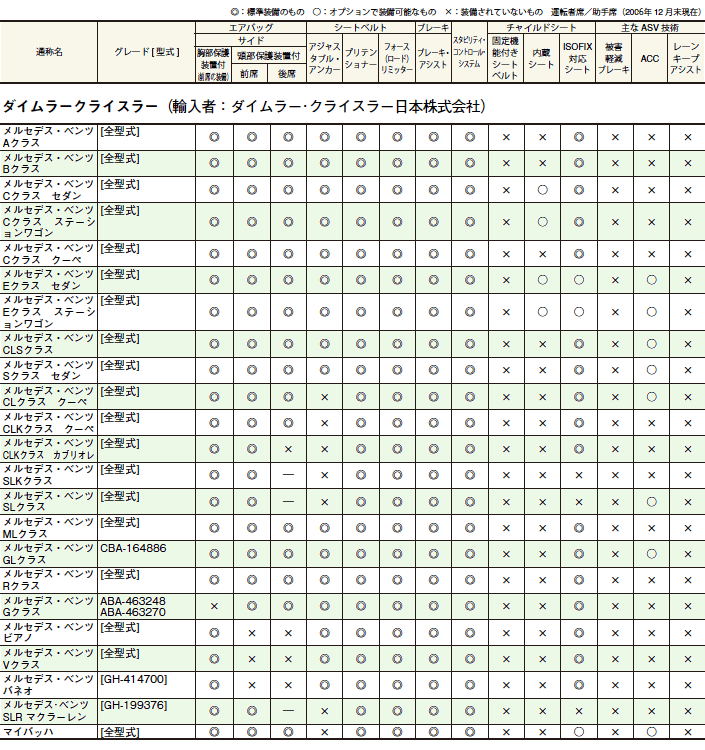Click the CLKクラス カブリオレ row name
This screenshot has width=705, height=750.
(48, 449)
